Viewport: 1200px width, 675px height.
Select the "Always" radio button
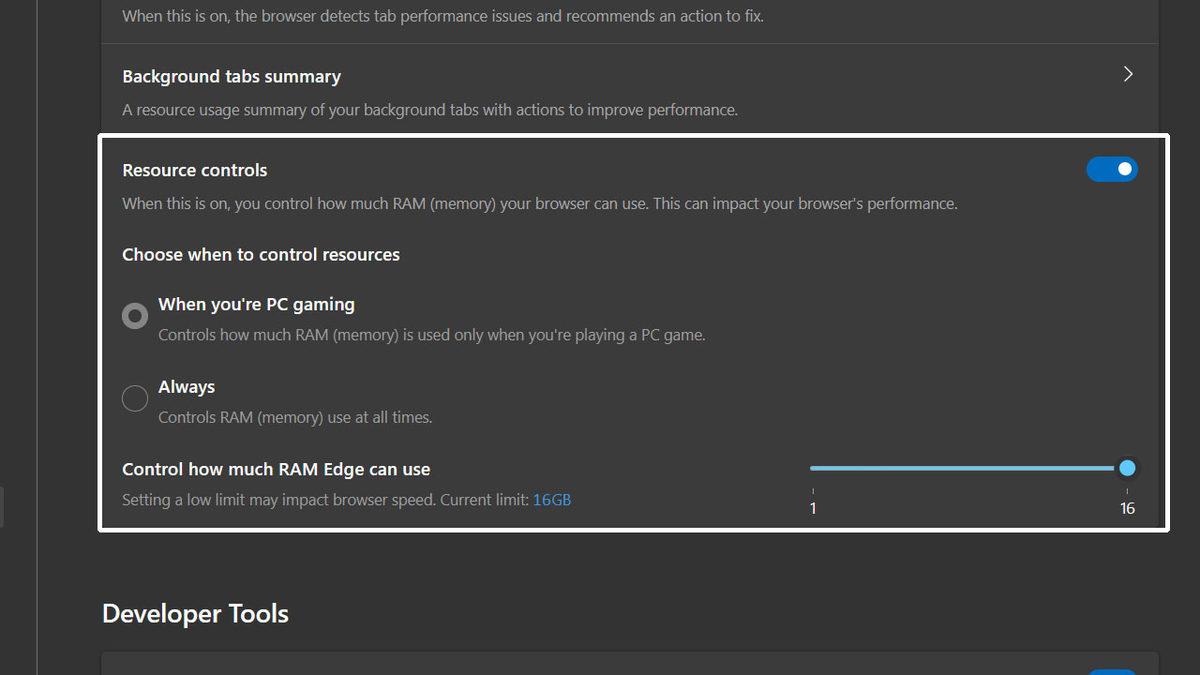135,398
